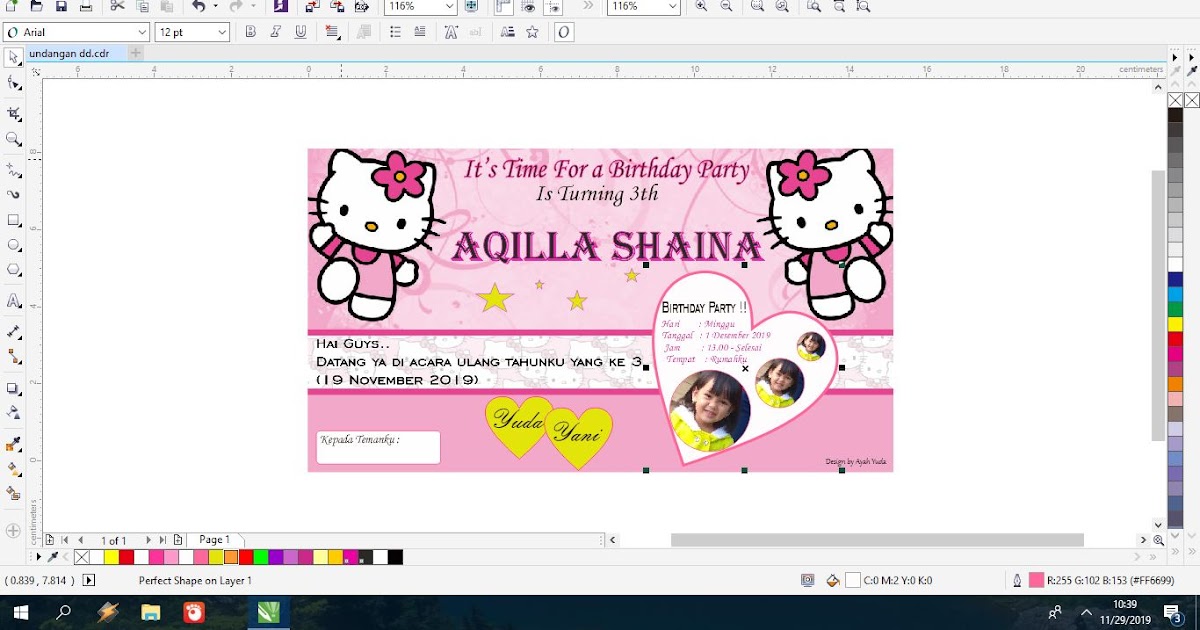Select the Interactive Fill tool
Viewport: 1200px width, 630px height.
click(13, 468)
